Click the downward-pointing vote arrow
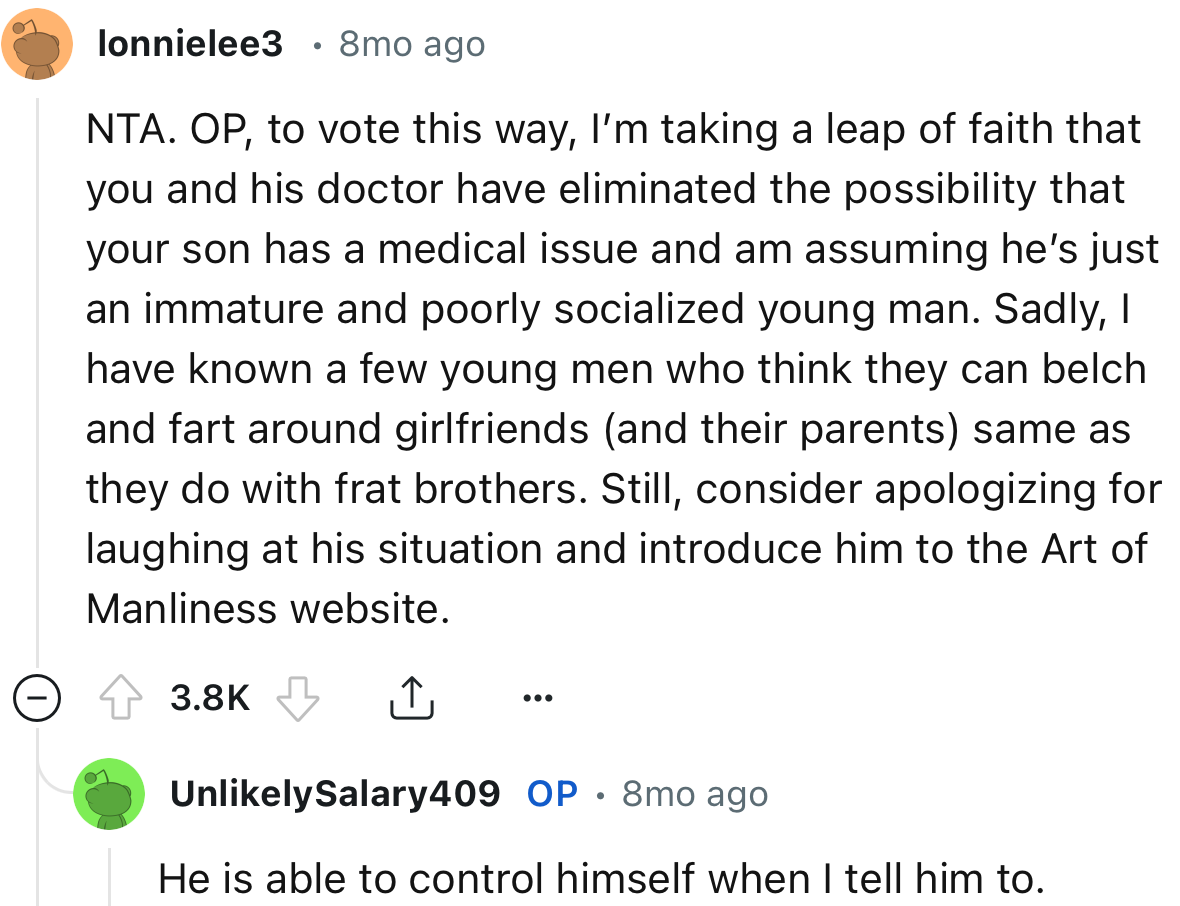 (x=293, y=696)
